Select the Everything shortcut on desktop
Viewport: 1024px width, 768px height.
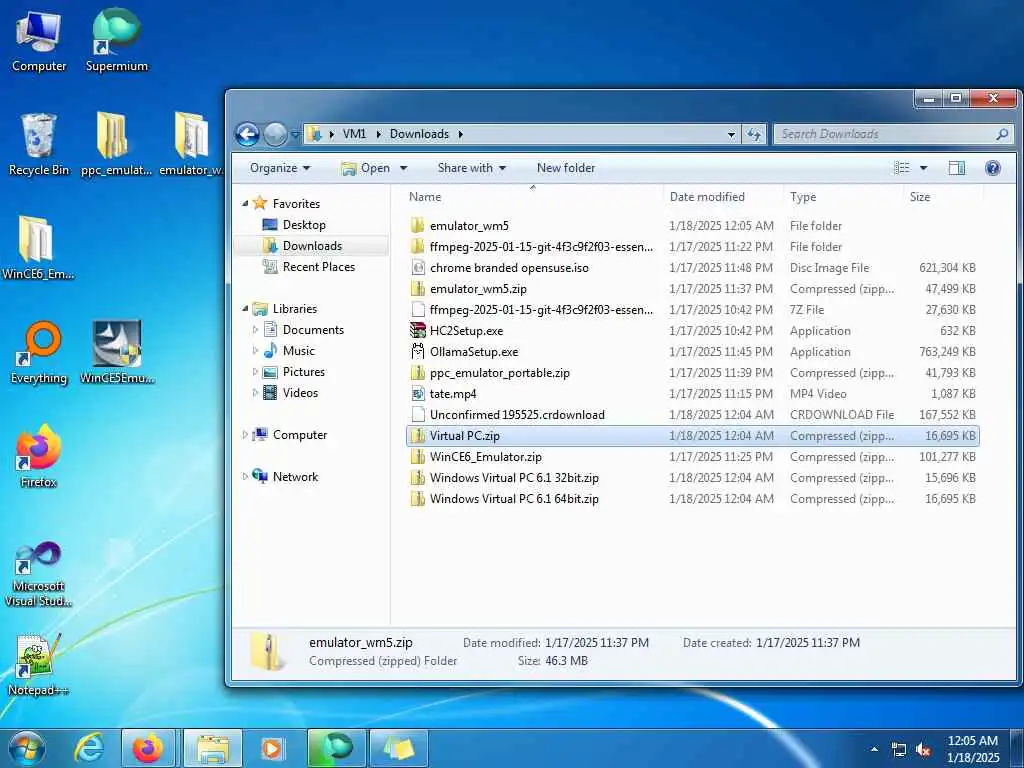[39, 353]
